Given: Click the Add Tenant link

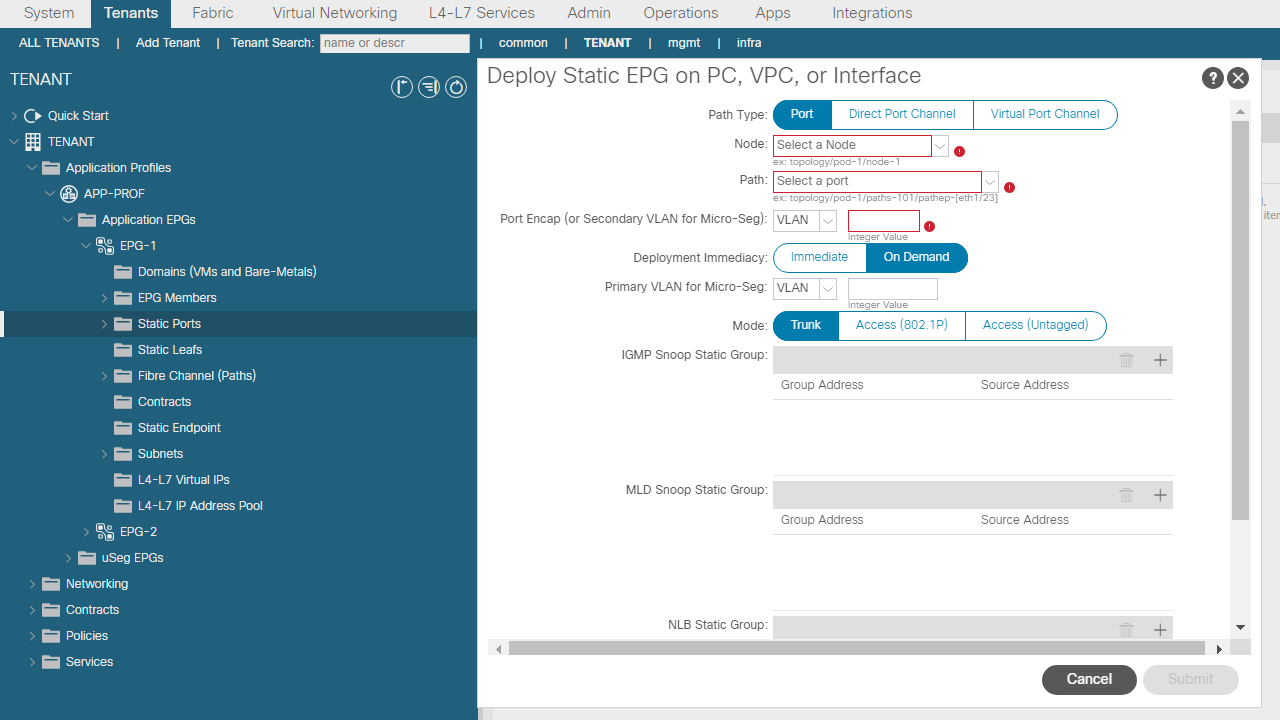Looking at the screenshot, I should point(168,43).
